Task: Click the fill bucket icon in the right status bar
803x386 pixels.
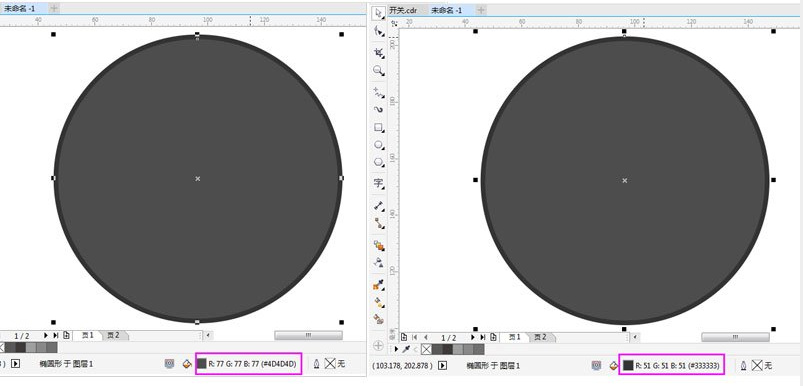Action: pyautogui.click(x=613, y=366)
